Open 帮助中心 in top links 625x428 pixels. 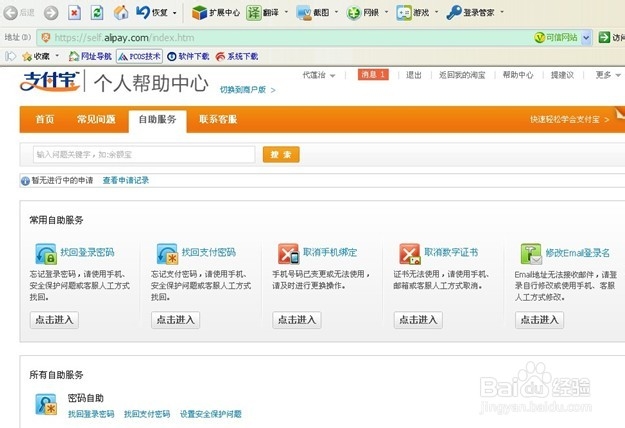click(x=518, y=75)
